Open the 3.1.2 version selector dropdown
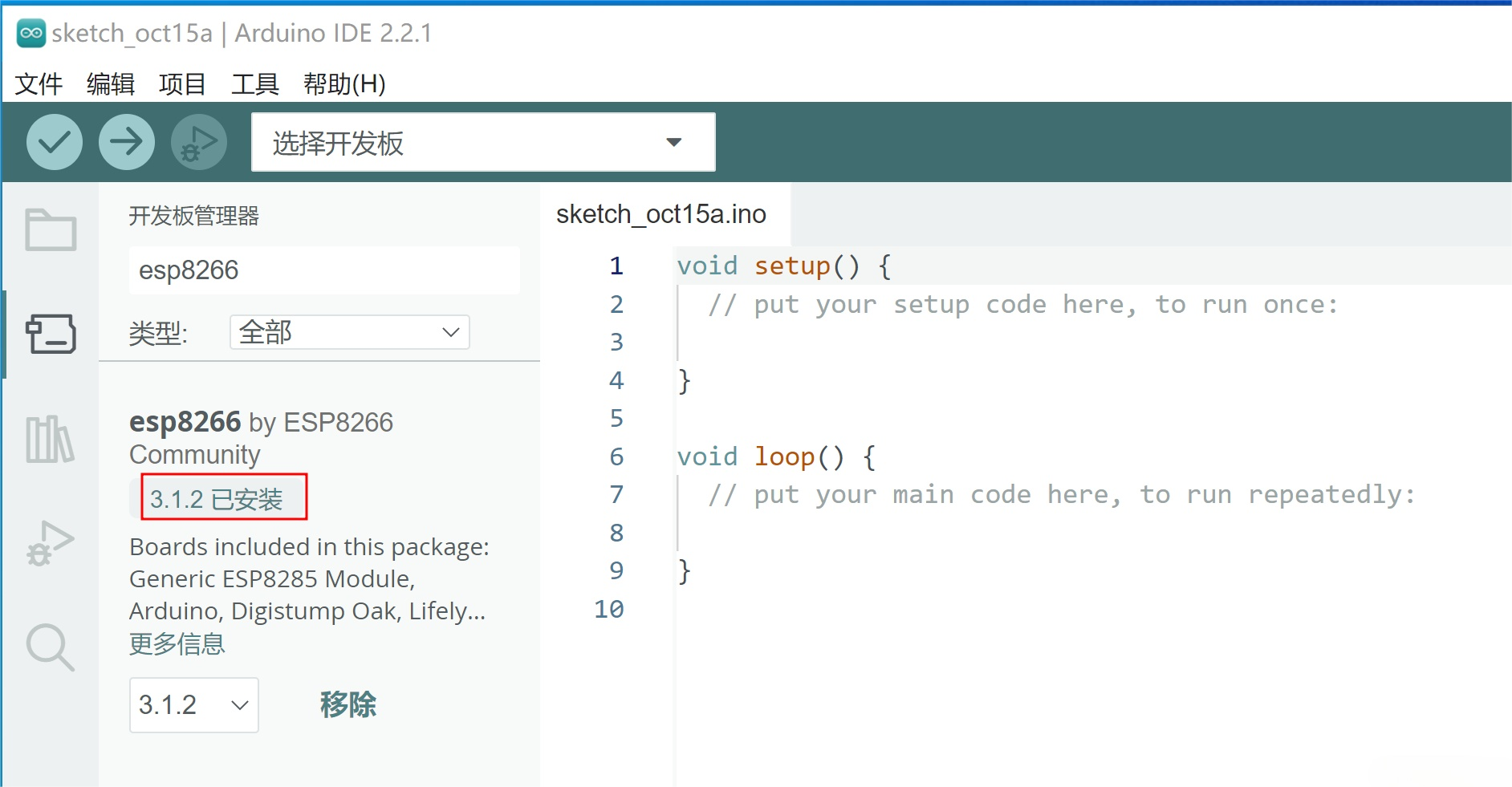The height and width of the screenshot is (787, 1512). [x=193, y=704]
